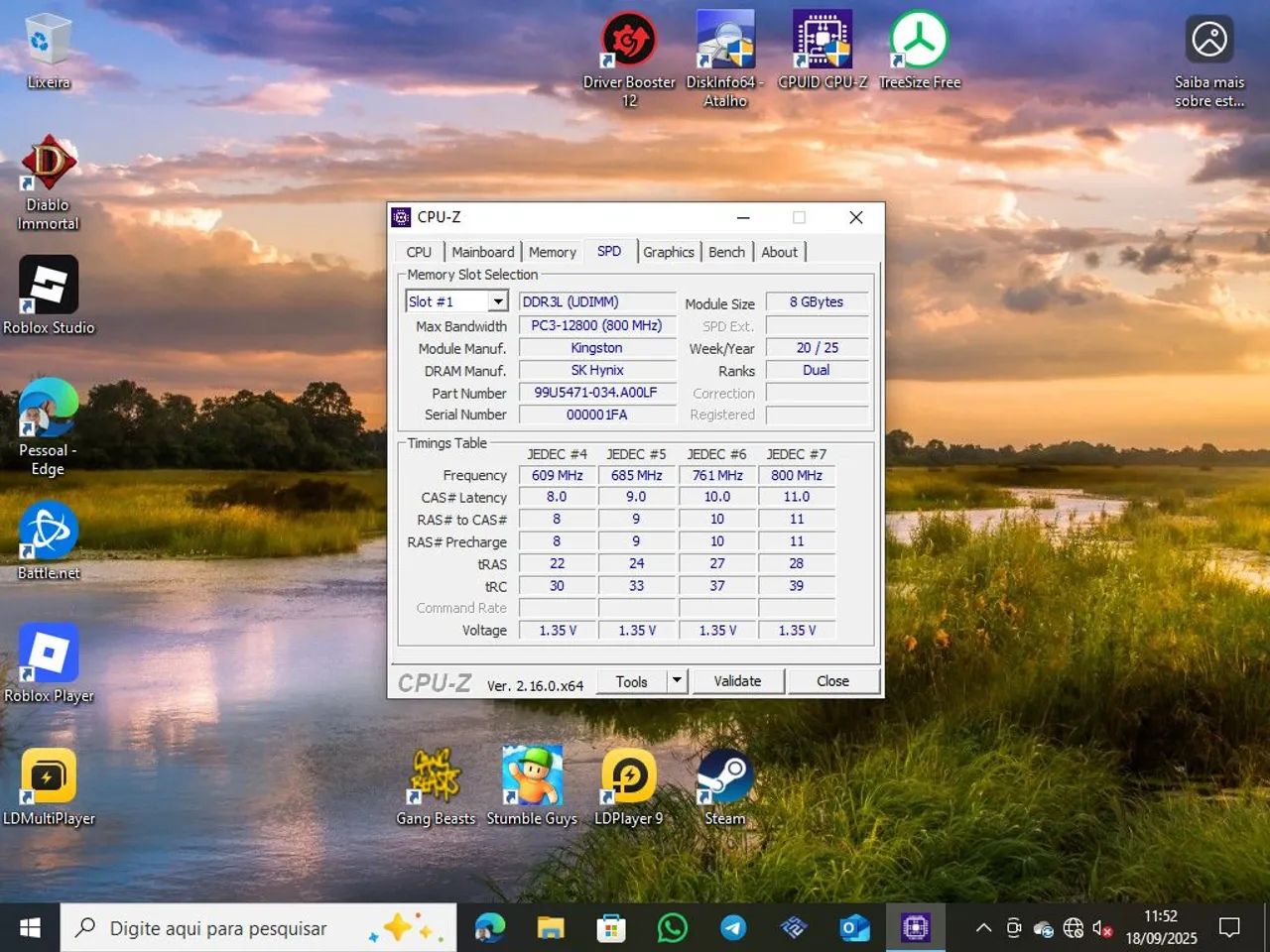Open the Graphics tab in CPU-Z
1270x952 pixels.
669,251
